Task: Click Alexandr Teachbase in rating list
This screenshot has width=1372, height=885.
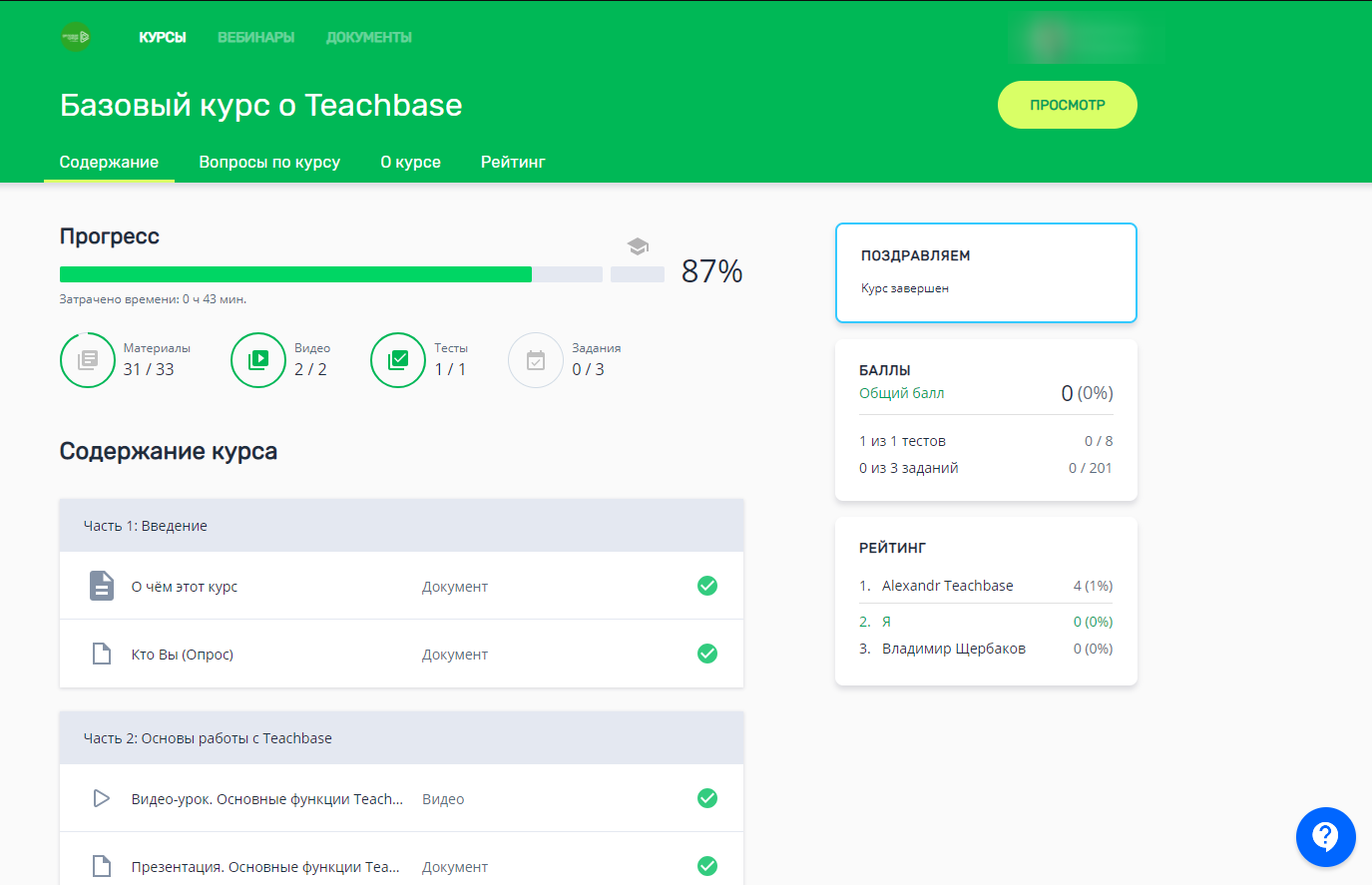Action: point(947,586)
